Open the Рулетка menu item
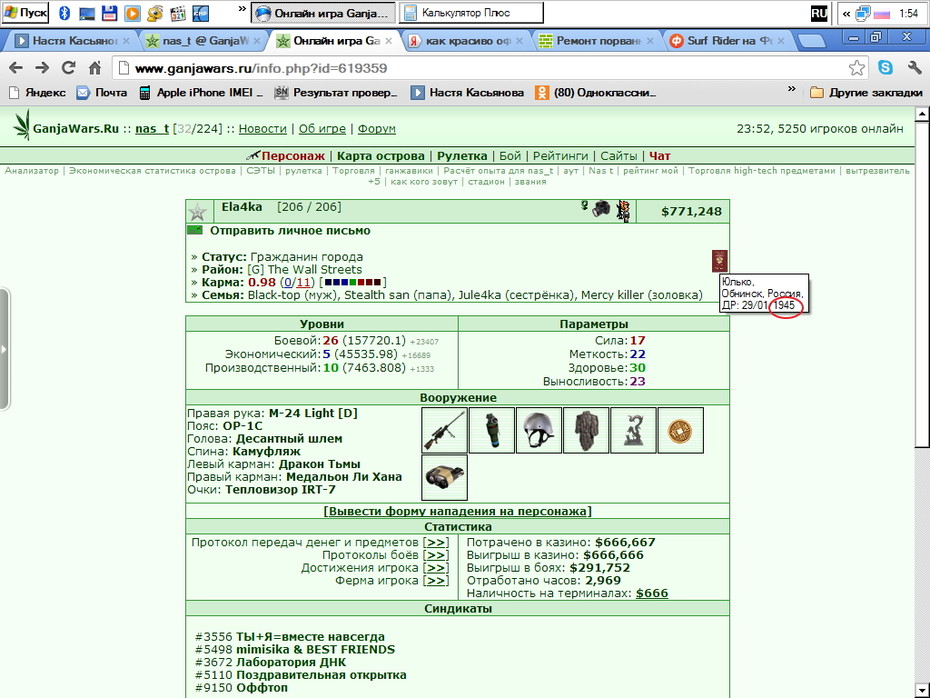 click(461, 156)
